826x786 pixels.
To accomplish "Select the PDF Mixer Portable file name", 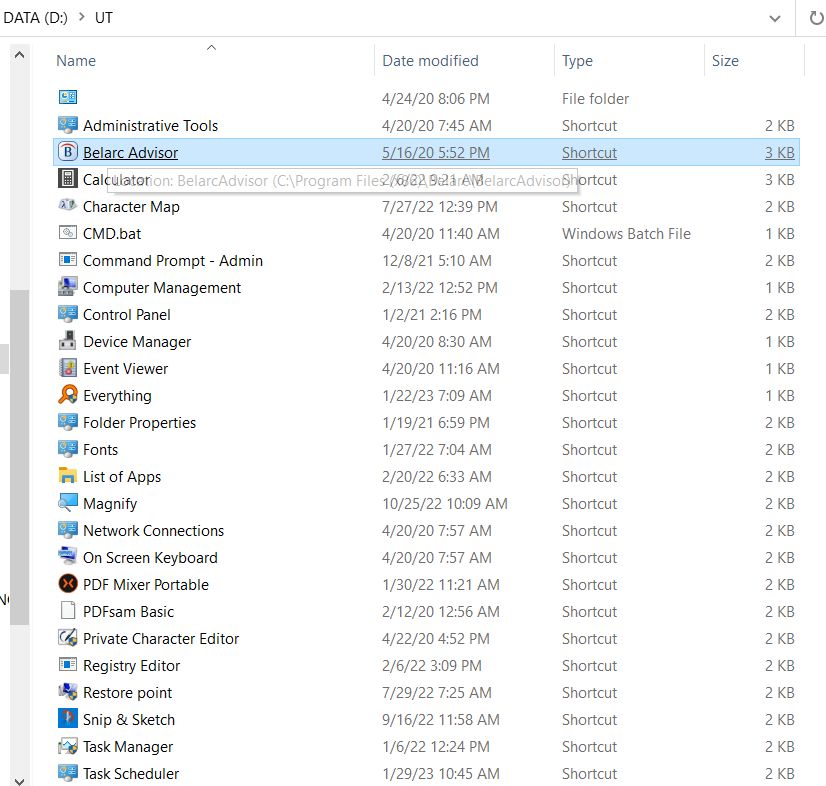I will click(146, 584).
